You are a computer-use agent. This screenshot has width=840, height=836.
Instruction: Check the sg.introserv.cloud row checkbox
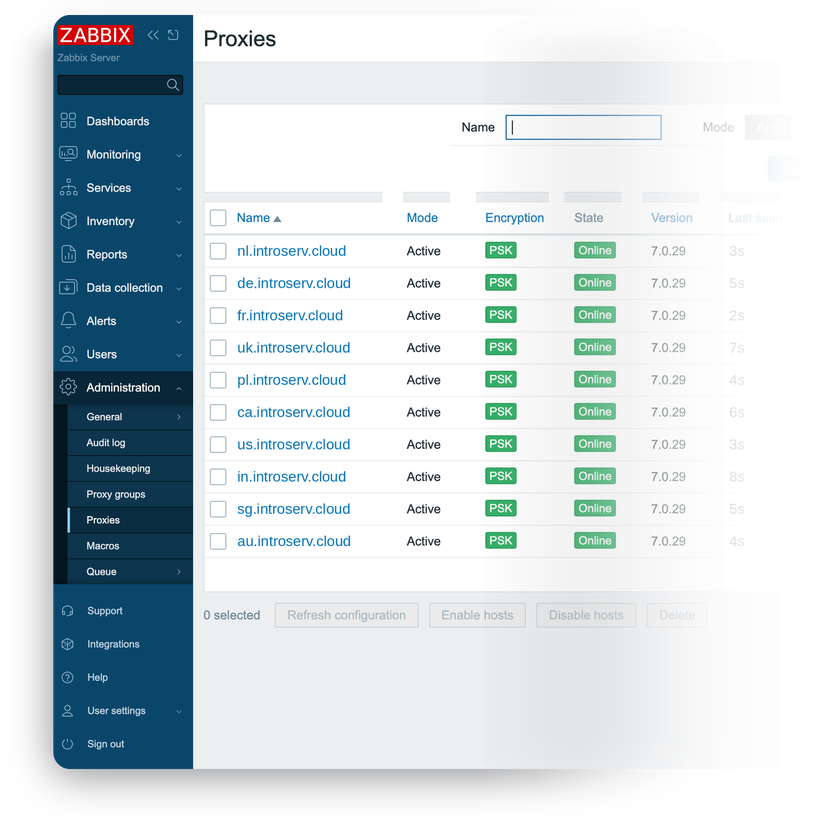(x=218, y=509)
